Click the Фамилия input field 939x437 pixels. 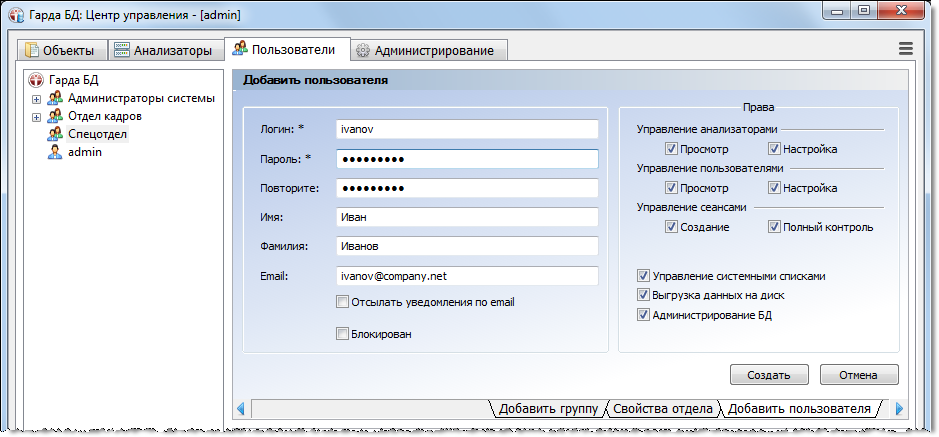(467, 246)
